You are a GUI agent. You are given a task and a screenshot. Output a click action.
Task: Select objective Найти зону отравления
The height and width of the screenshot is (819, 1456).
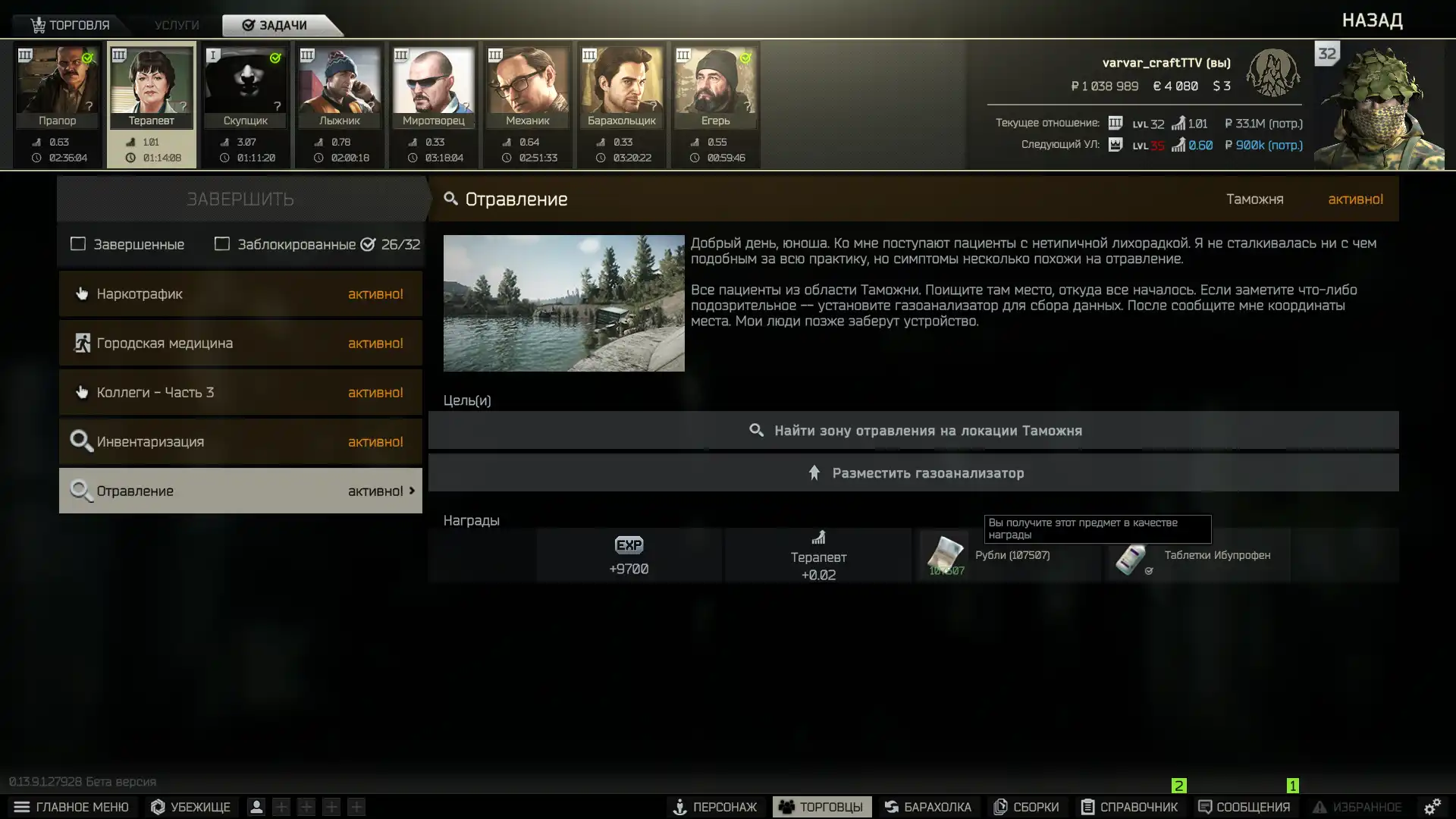(x=913, y=430)
